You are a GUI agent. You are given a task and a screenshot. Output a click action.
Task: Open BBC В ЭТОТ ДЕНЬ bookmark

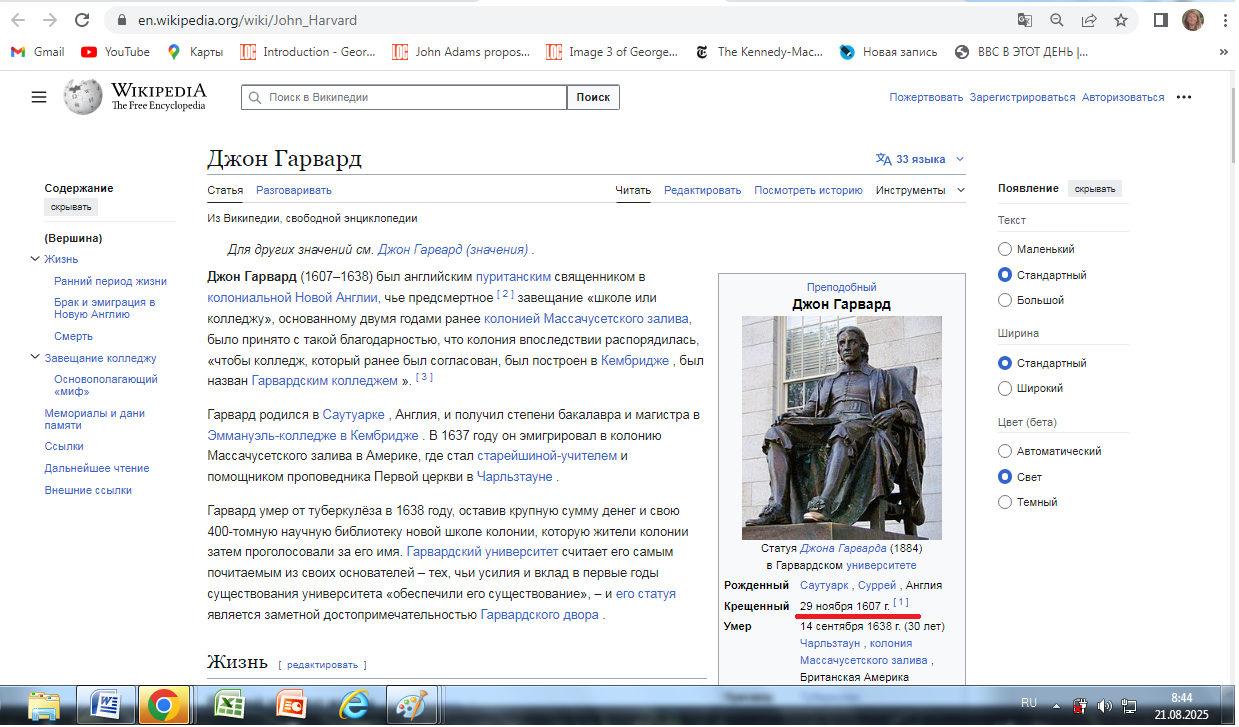(x=1022, y=52)
